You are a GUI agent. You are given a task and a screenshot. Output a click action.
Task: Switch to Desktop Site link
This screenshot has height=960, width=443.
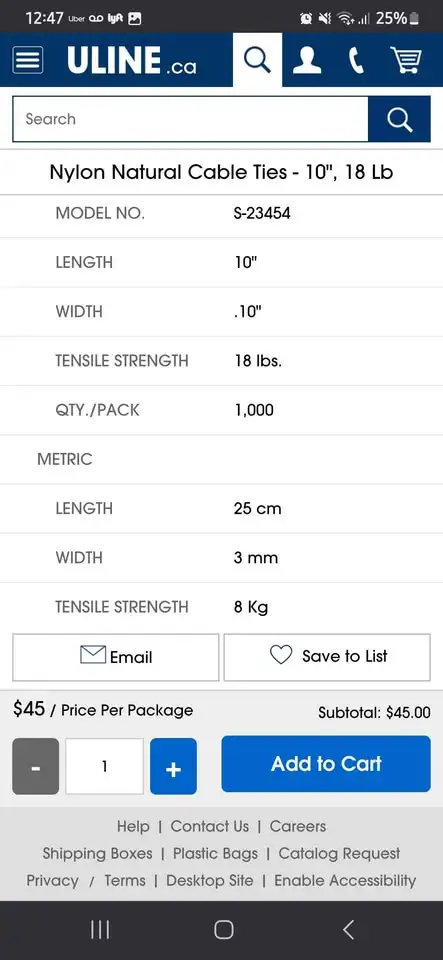(210, 880)
